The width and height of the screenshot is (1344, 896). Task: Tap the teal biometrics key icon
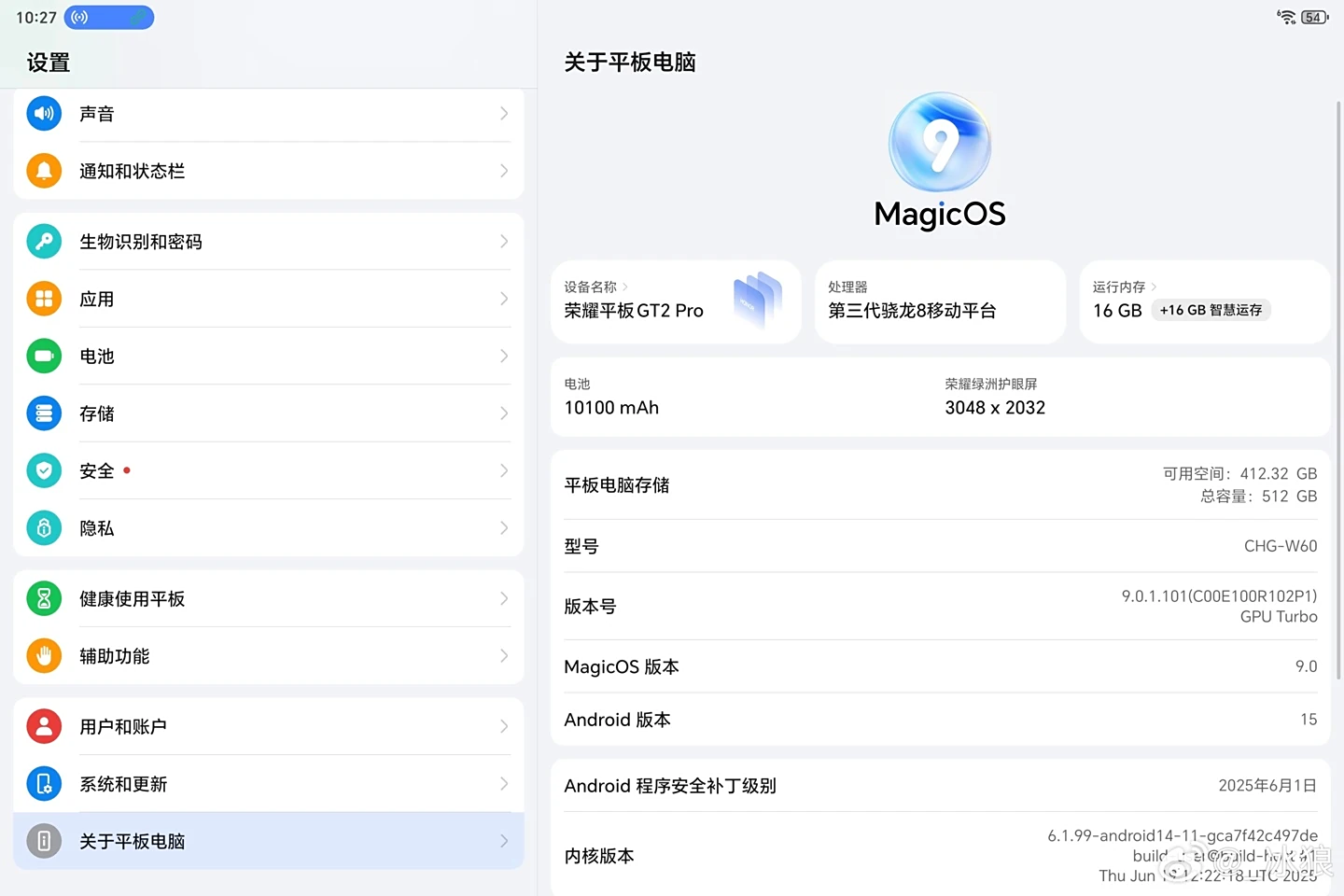point(44,242)
